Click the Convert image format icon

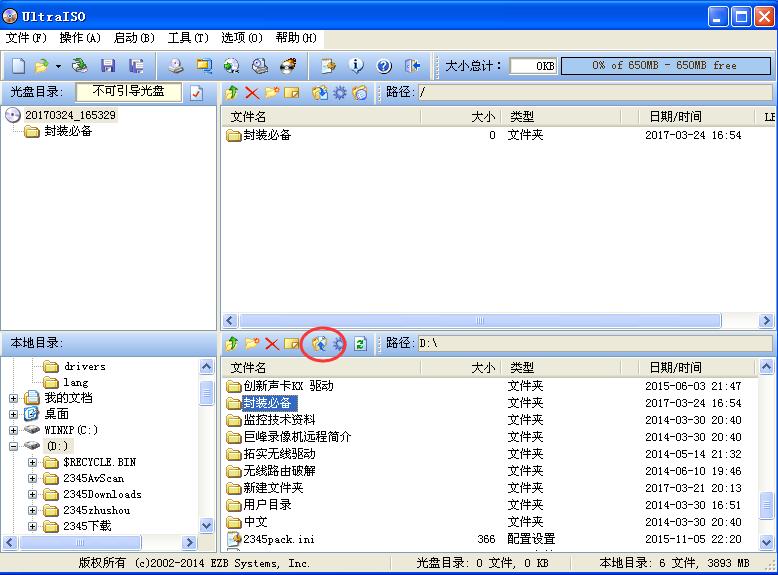coord(204,65)
